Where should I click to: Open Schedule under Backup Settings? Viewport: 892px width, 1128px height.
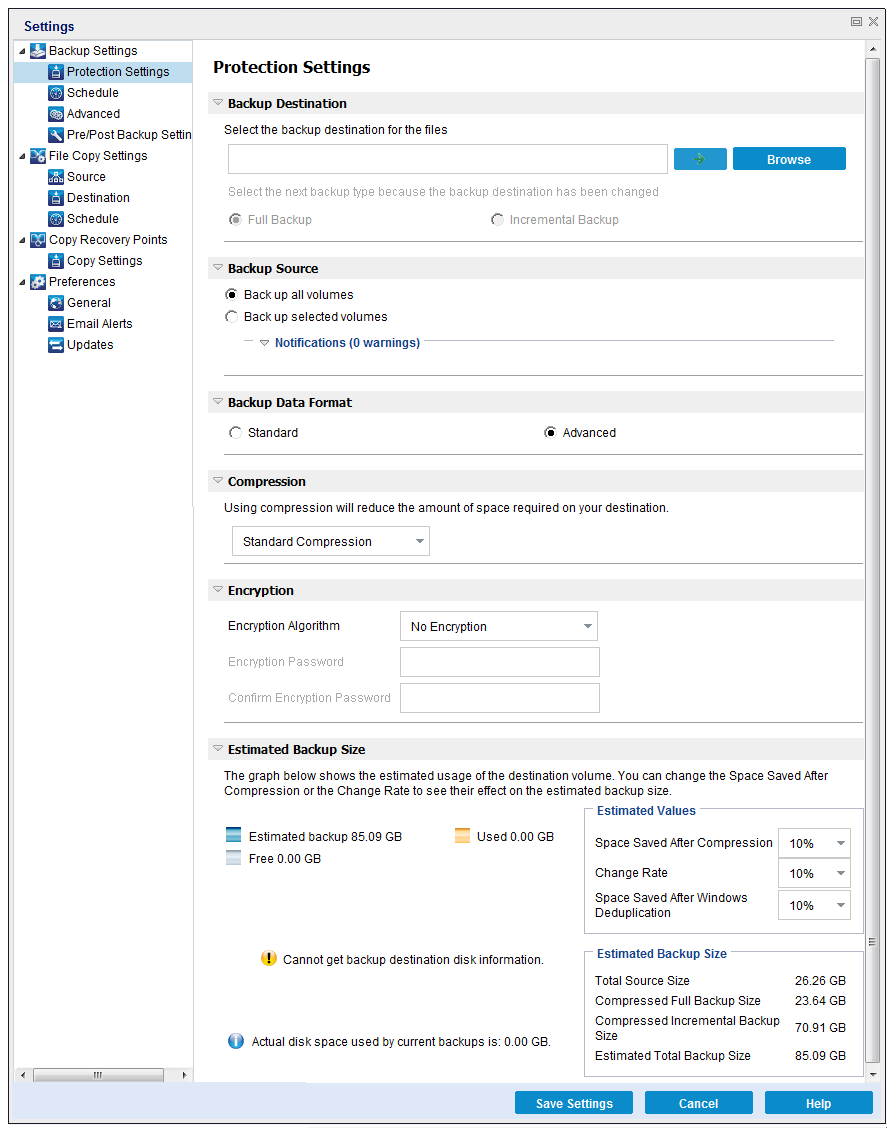(57, 92)
